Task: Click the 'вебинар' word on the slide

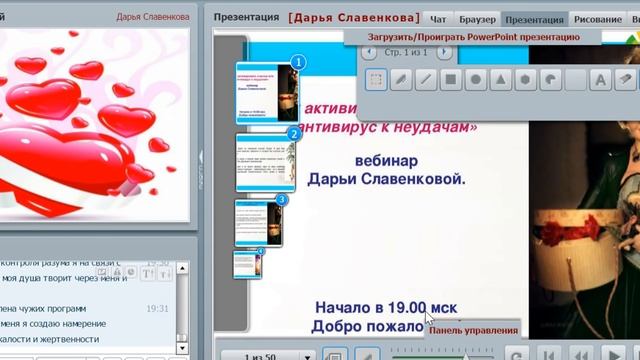Action: 386,161
